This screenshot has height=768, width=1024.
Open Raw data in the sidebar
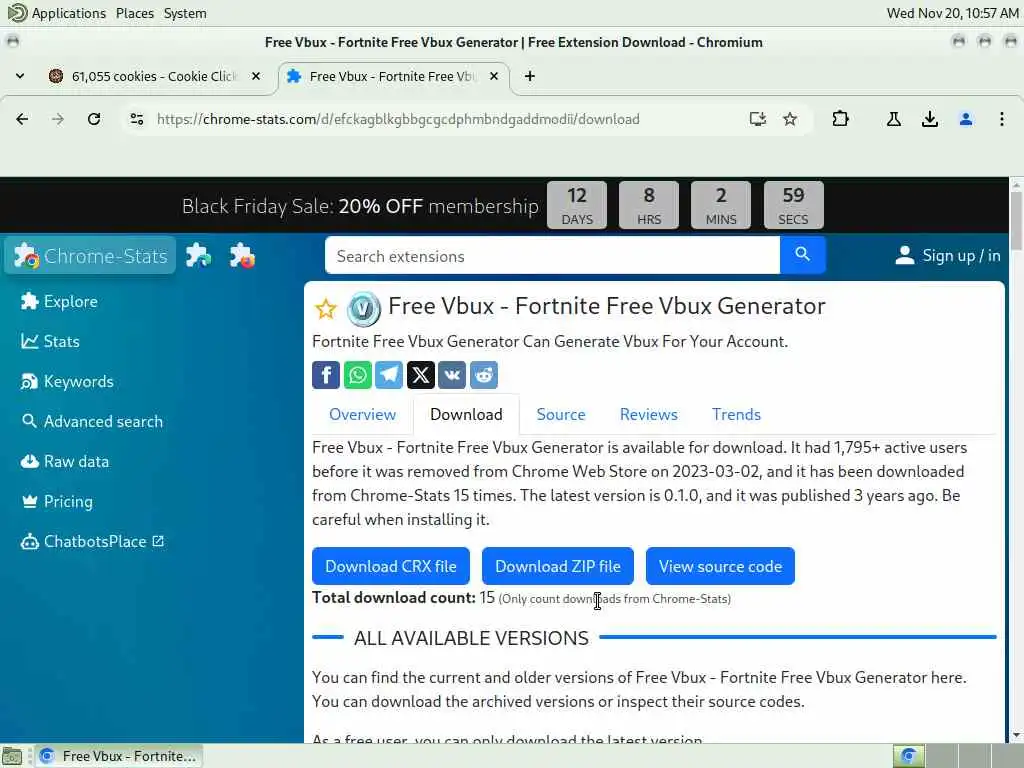(65, 461)
